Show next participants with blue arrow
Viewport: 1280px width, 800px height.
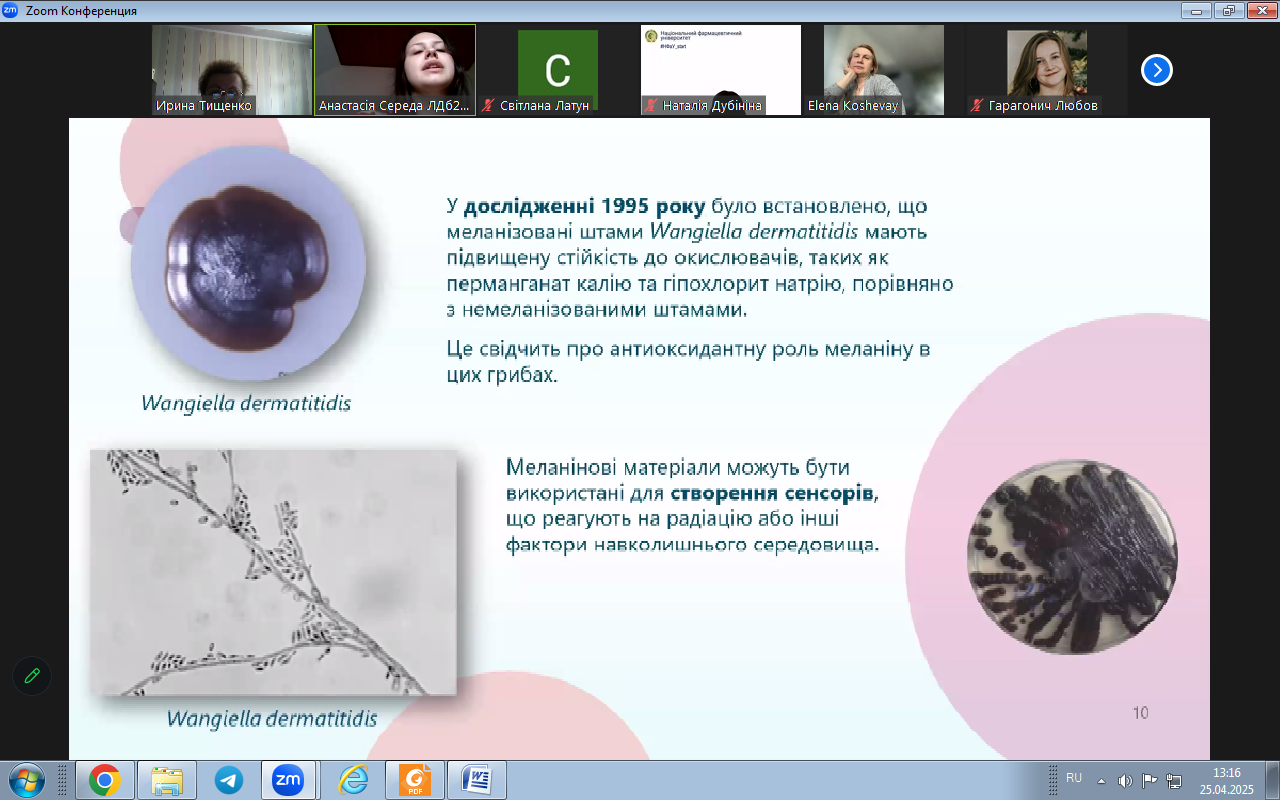(1157, 70)
